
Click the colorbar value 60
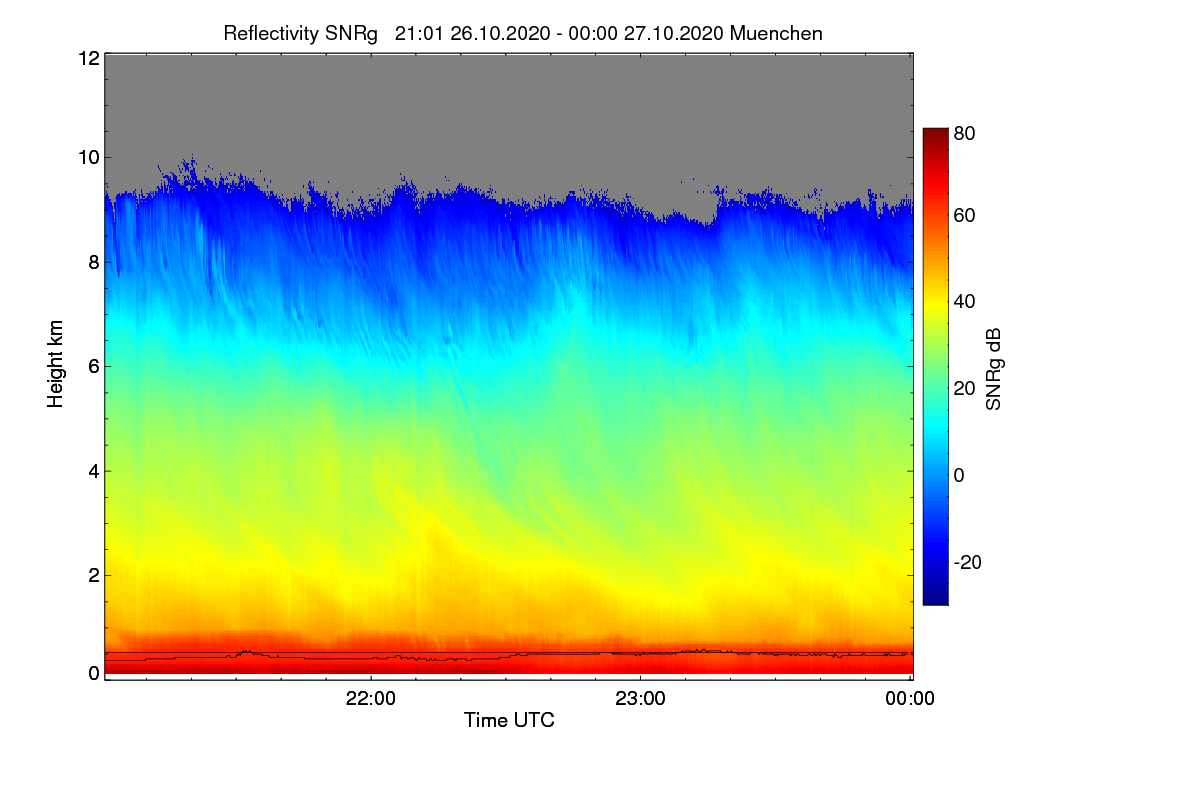965,215
